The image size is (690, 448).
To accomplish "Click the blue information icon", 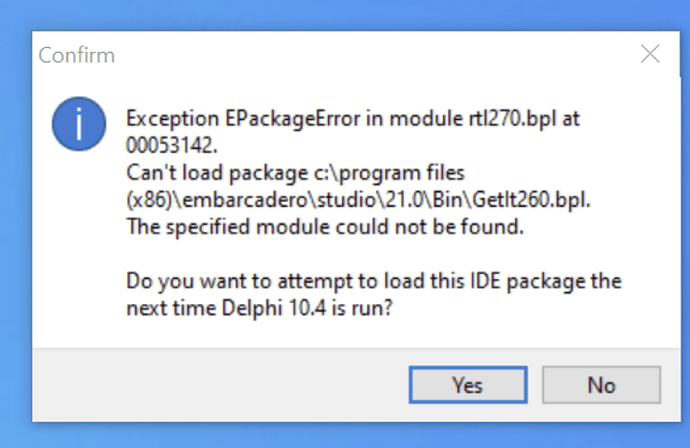I will (79, 124).
